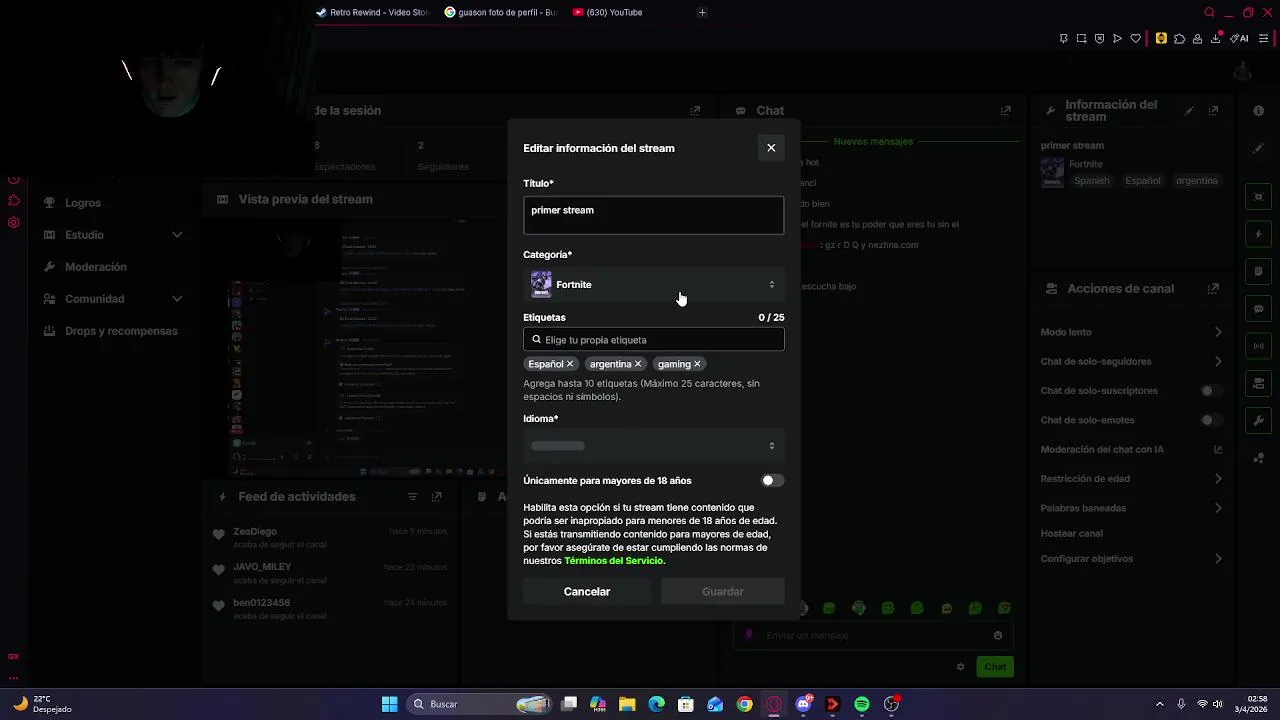
Task: Open the ad blocker shield icon
Action: coord(1099,39)
